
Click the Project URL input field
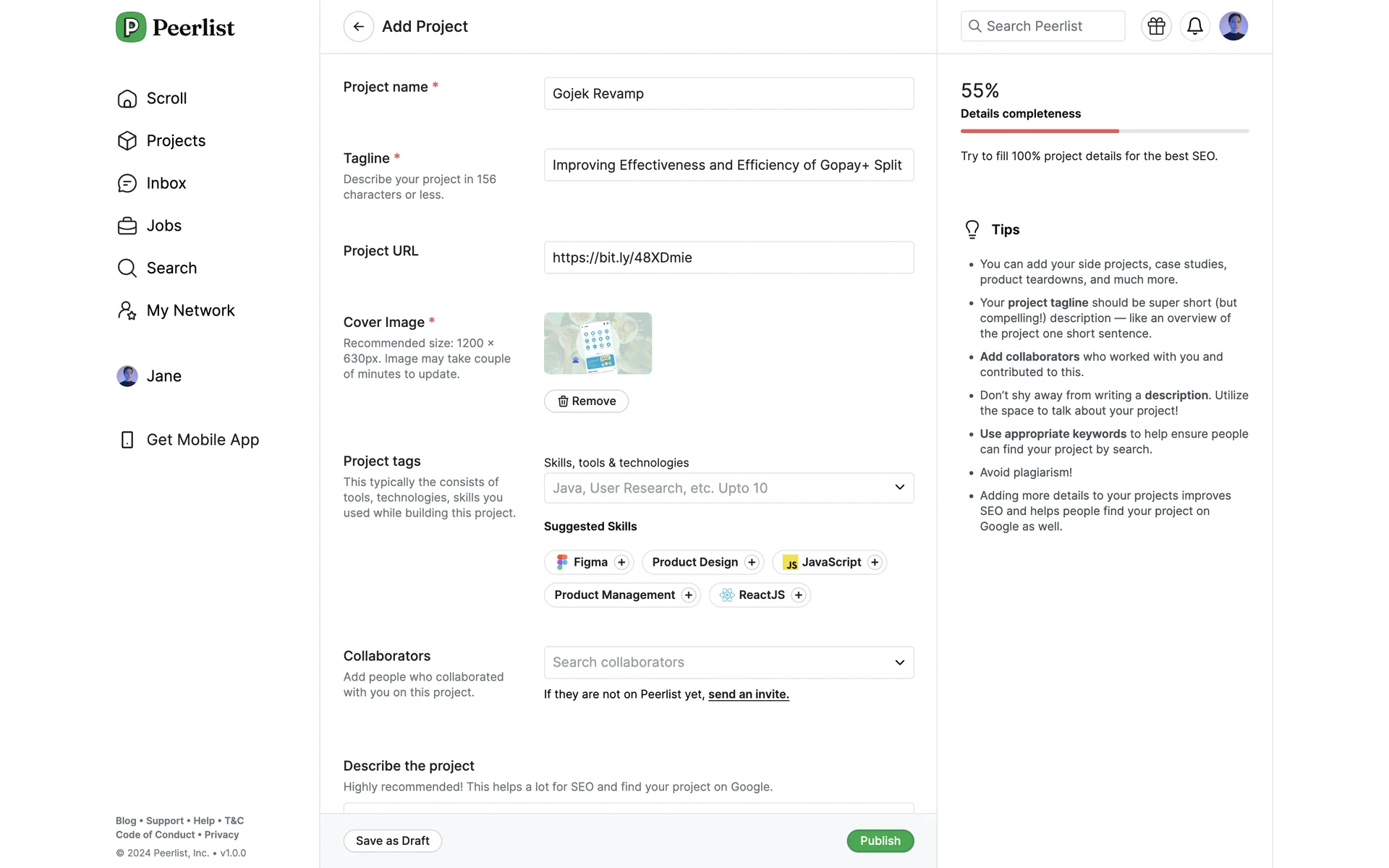pos(728,258)
